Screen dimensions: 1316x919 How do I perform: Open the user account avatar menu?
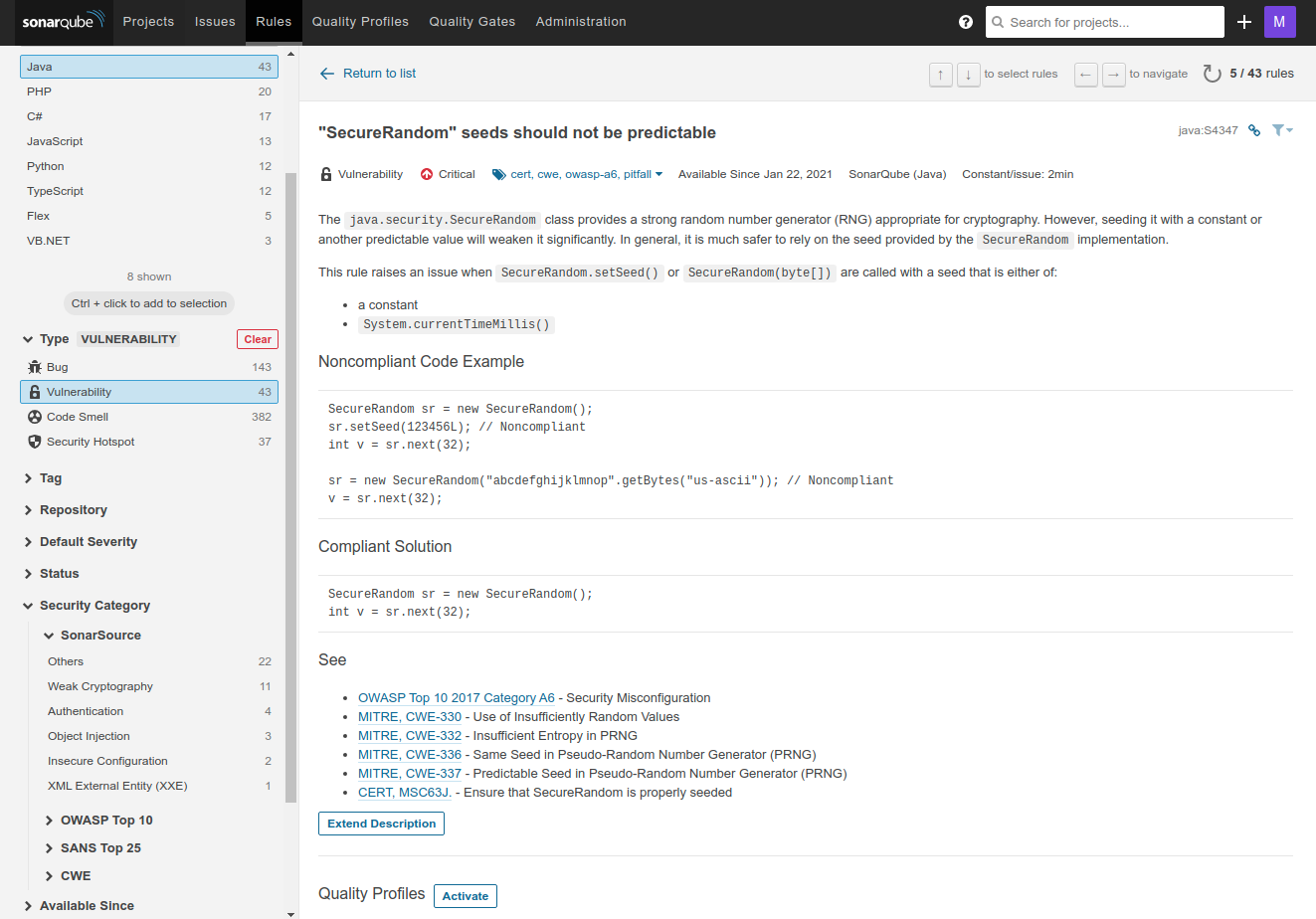point(1280,21)
